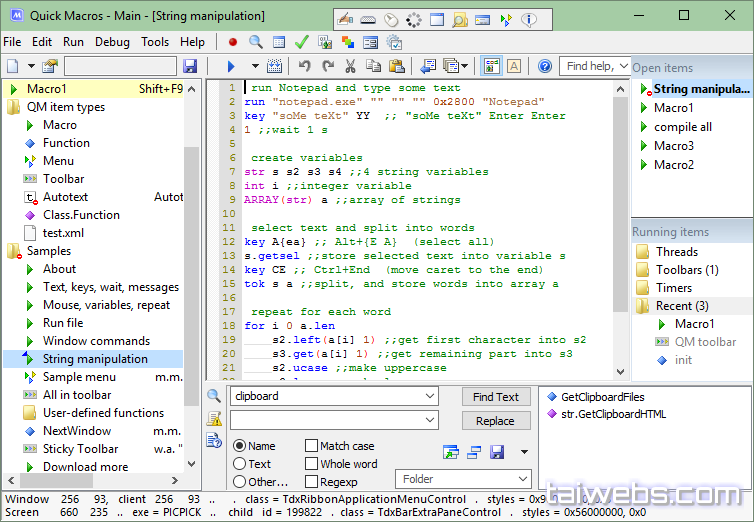Click the red Record macro icon
Viewport: 754px width, 522px height.
click(x=233, y=42)
